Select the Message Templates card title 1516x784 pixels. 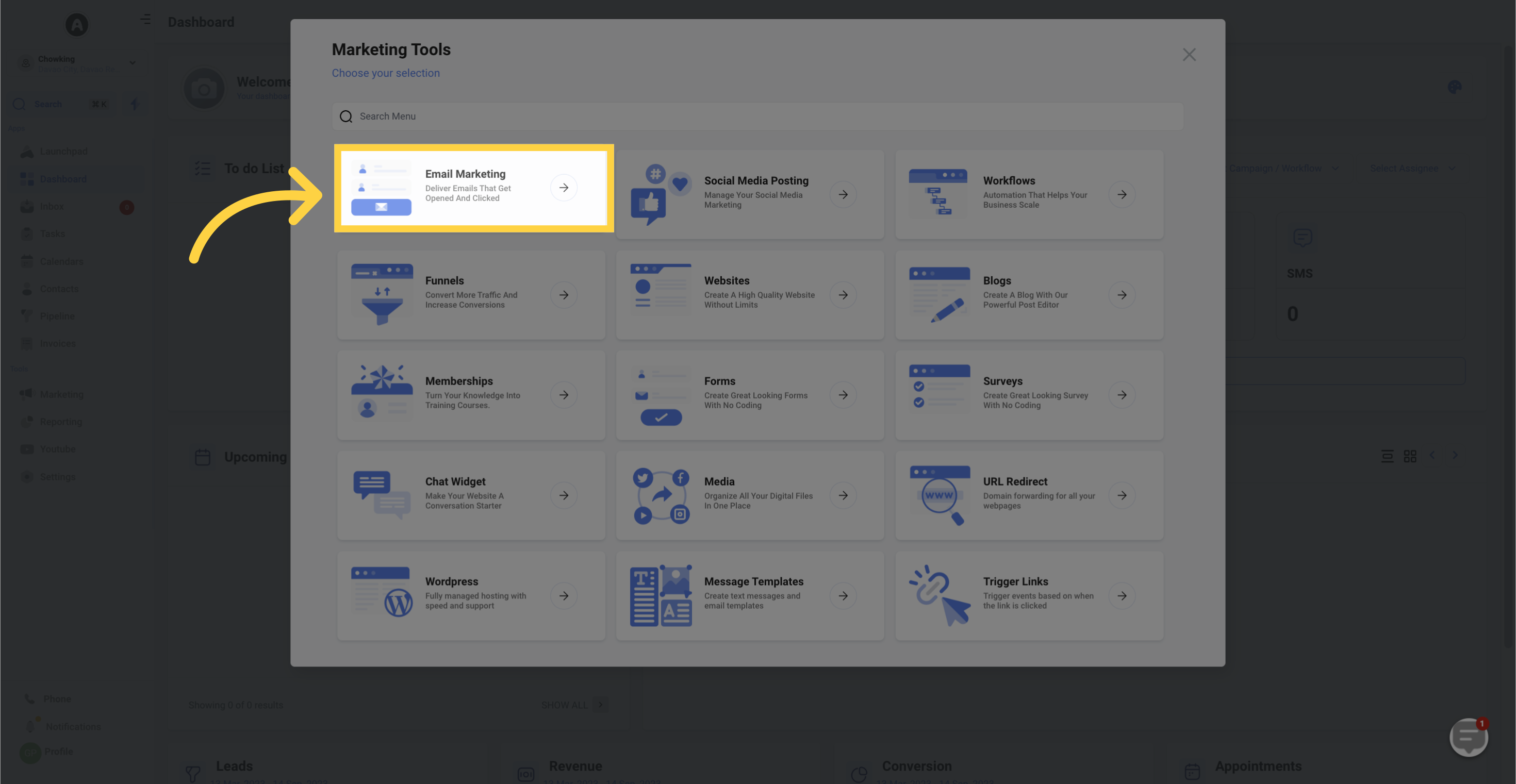tap(753, 581)
